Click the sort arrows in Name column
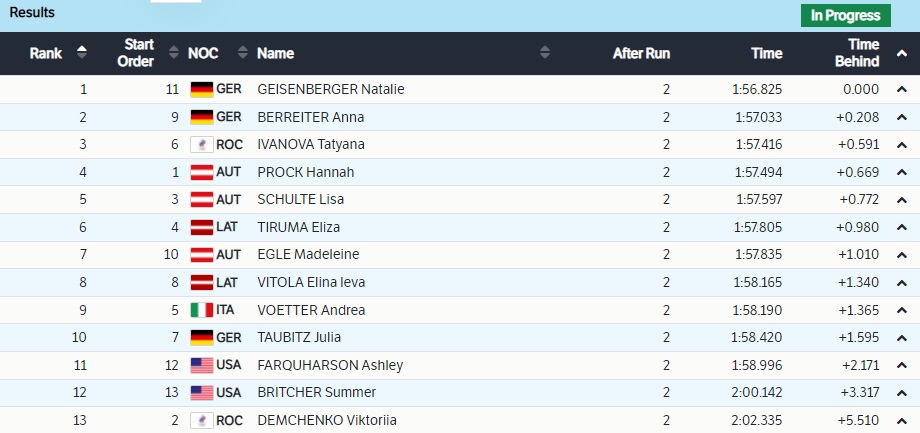This screenshot has width=920, height=433. 545,53
